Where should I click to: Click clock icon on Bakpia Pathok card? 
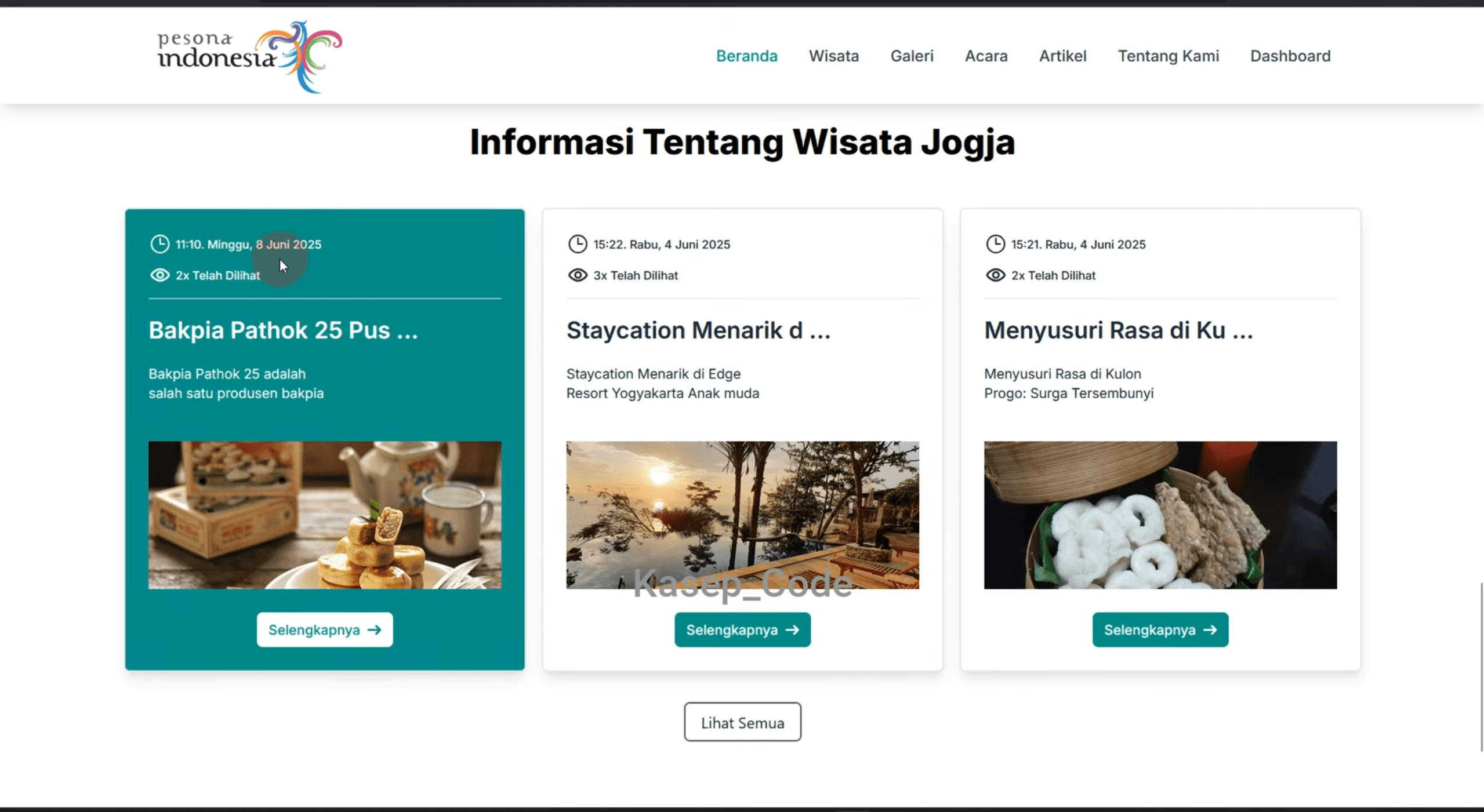(159, 244)
